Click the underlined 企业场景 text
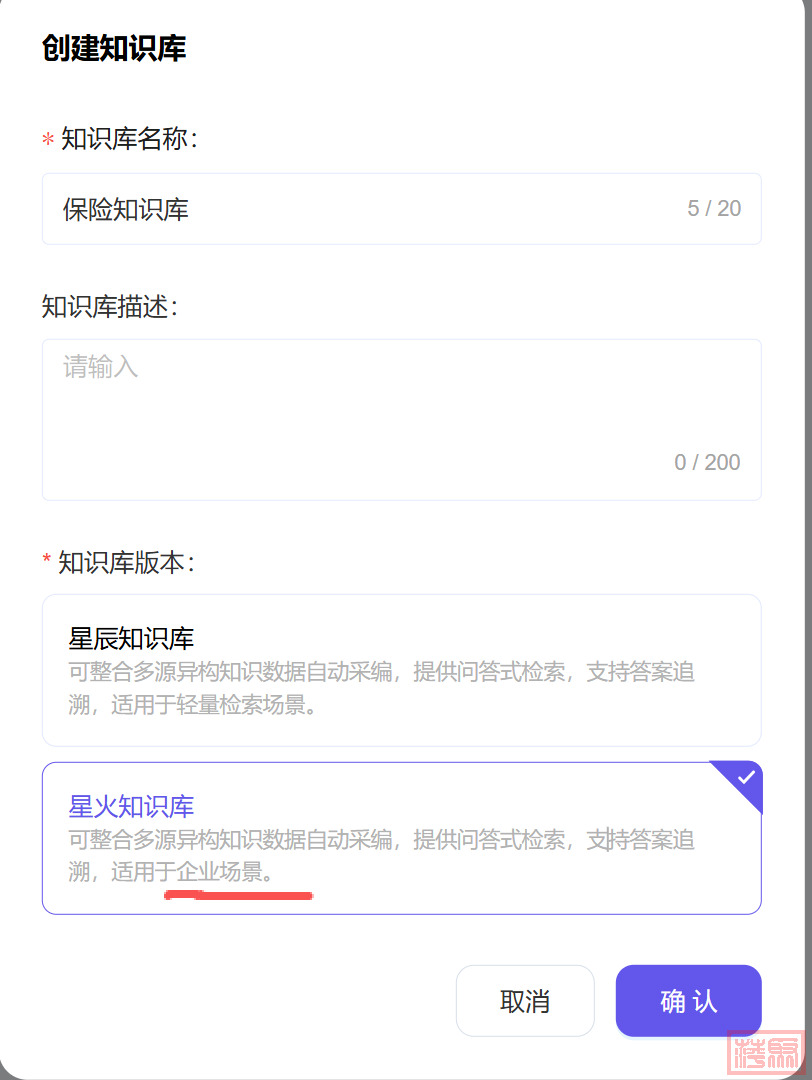812x1080 pixels. pyautogui.click(x=220, y=873)
